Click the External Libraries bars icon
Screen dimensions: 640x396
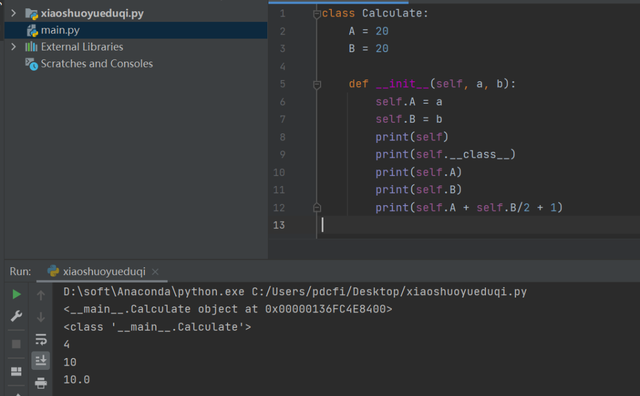31,47
